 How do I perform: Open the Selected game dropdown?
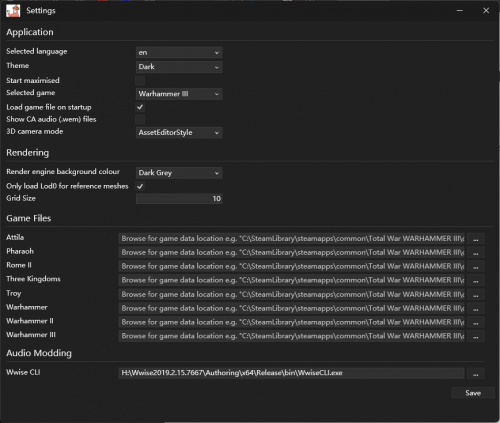[179, 94]
